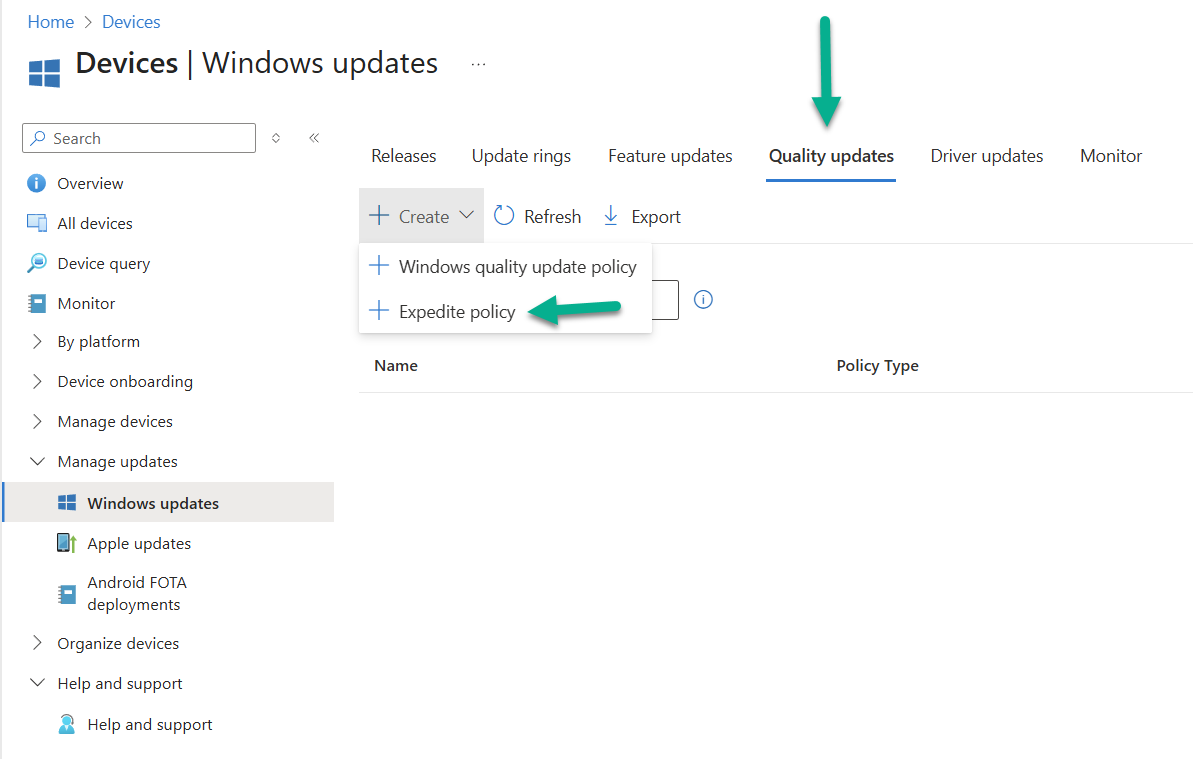Open the ellipsis more options menu
1193x759 pixels.
coord(478,64)
